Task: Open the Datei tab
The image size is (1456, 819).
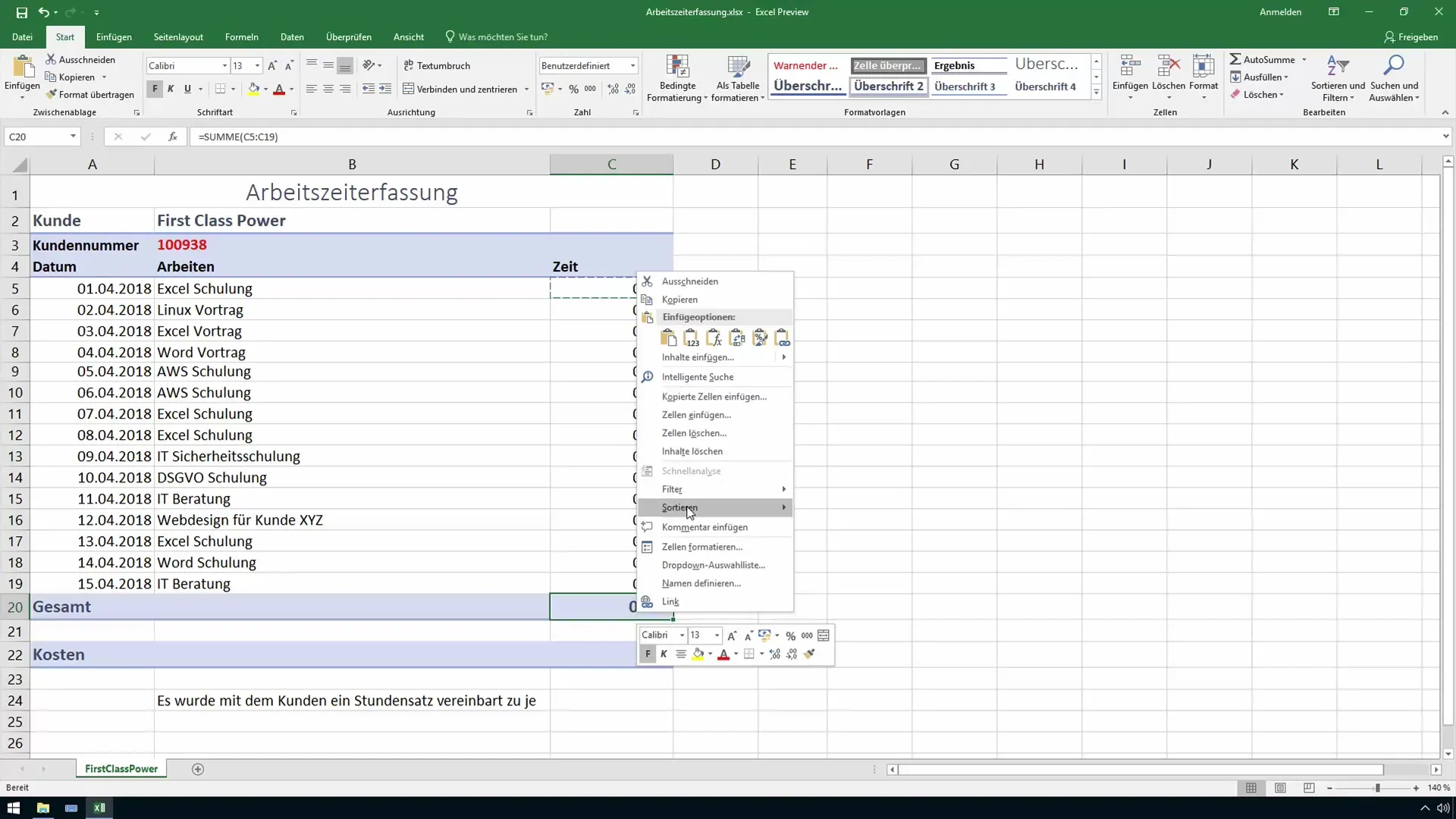Action: tap(22, 37)
